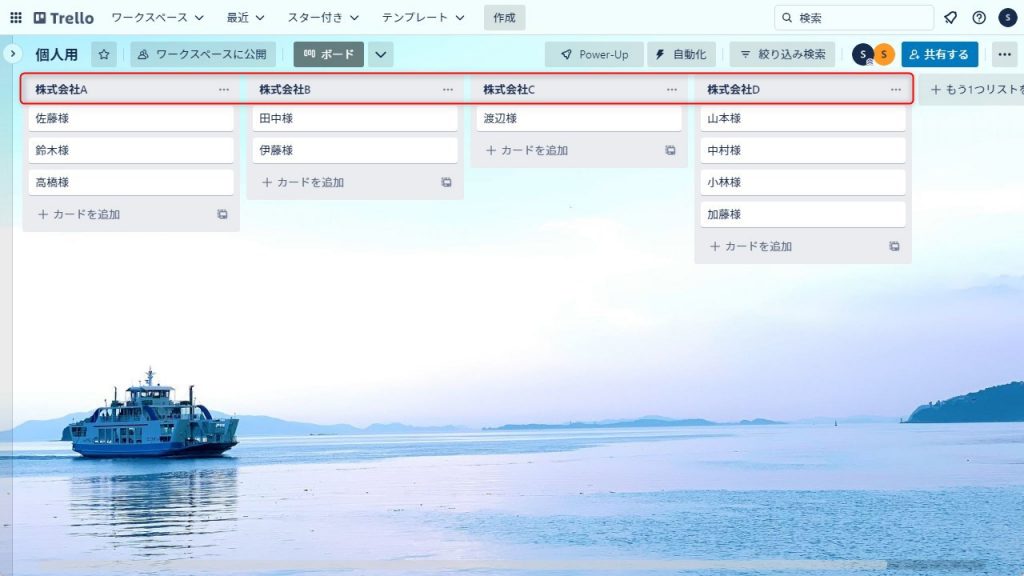The image size is (1024, 576).
Task: Click the orange board member avatar
Action: 884,55
